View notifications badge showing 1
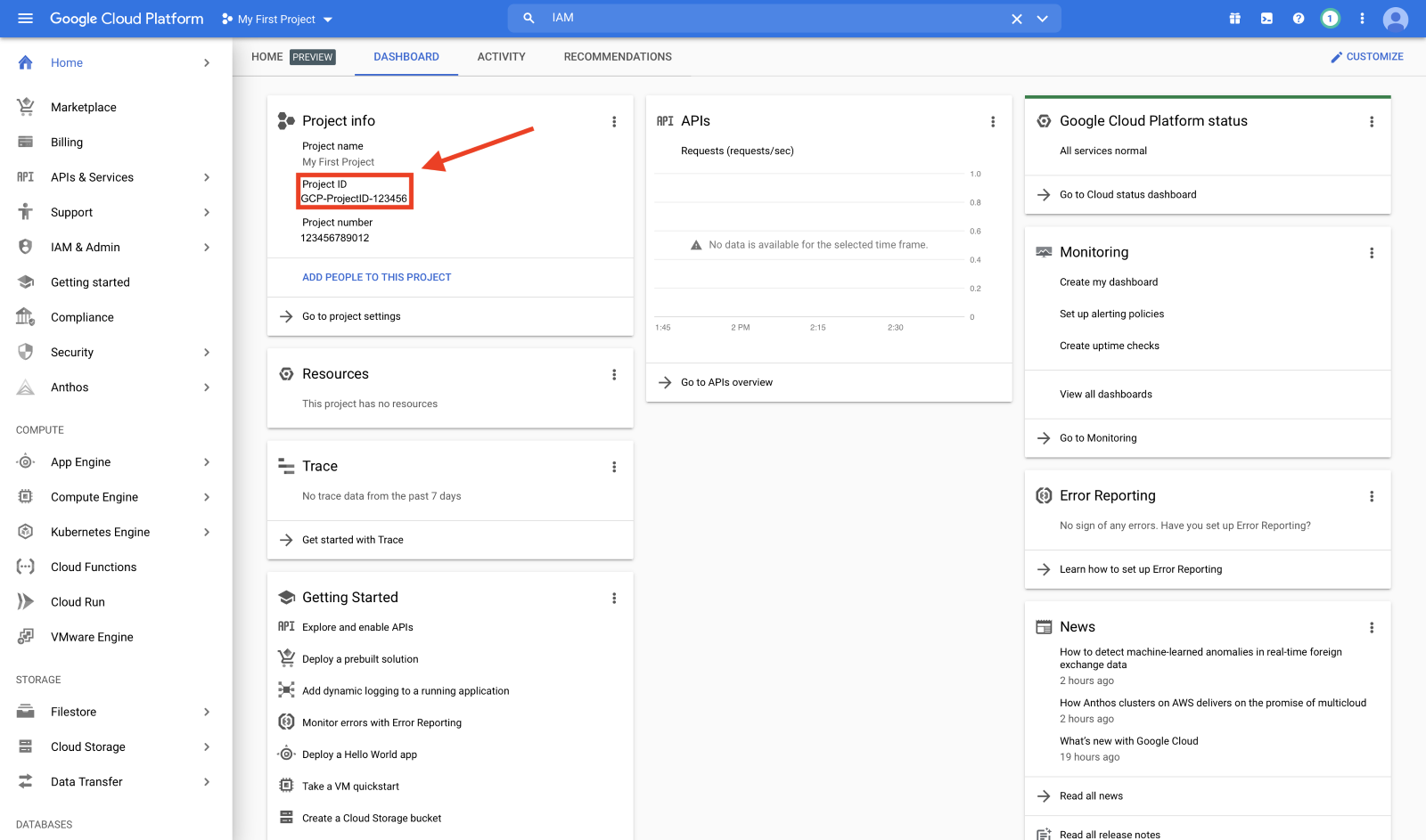 (1330, 19)
